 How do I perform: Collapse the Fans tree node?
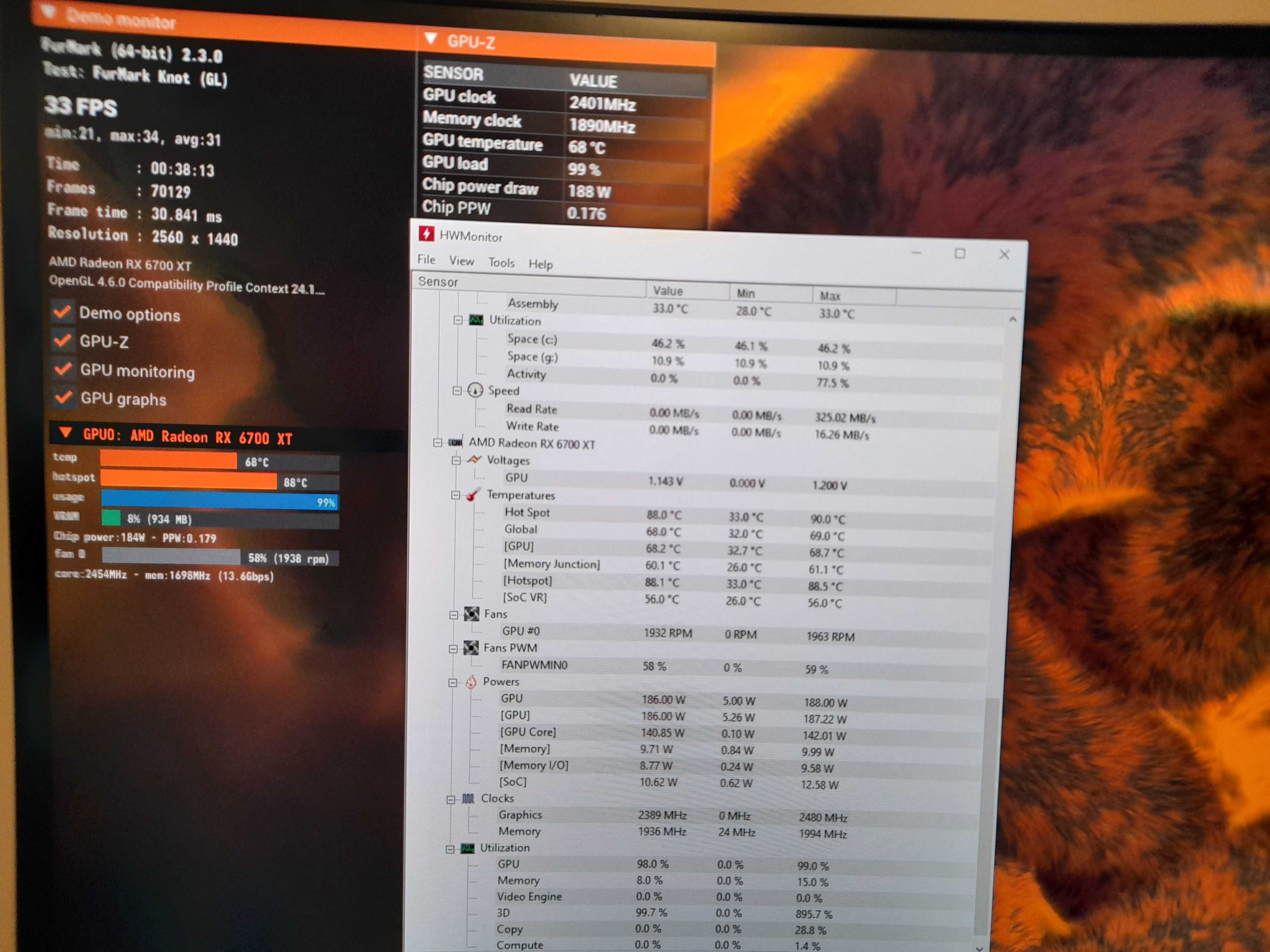click(454, 615)
